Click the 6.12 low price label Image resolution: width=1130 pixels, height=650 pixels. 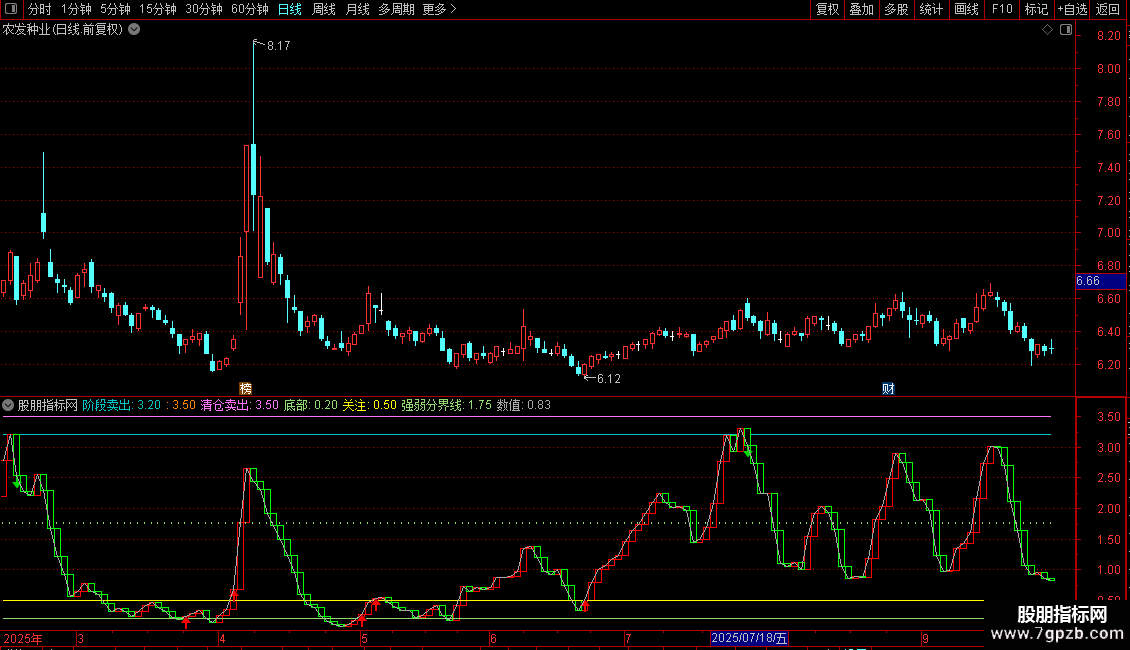pos(608,378)
